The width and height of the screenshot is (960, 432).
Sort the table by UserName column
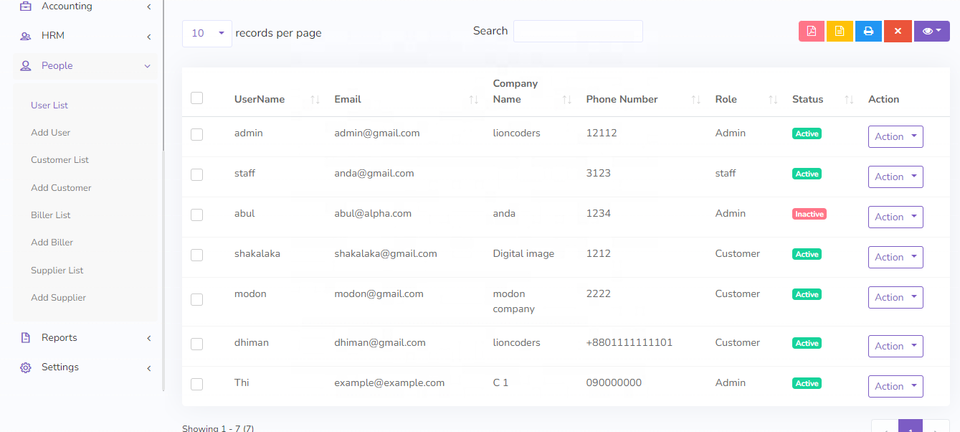coord(315,100)
